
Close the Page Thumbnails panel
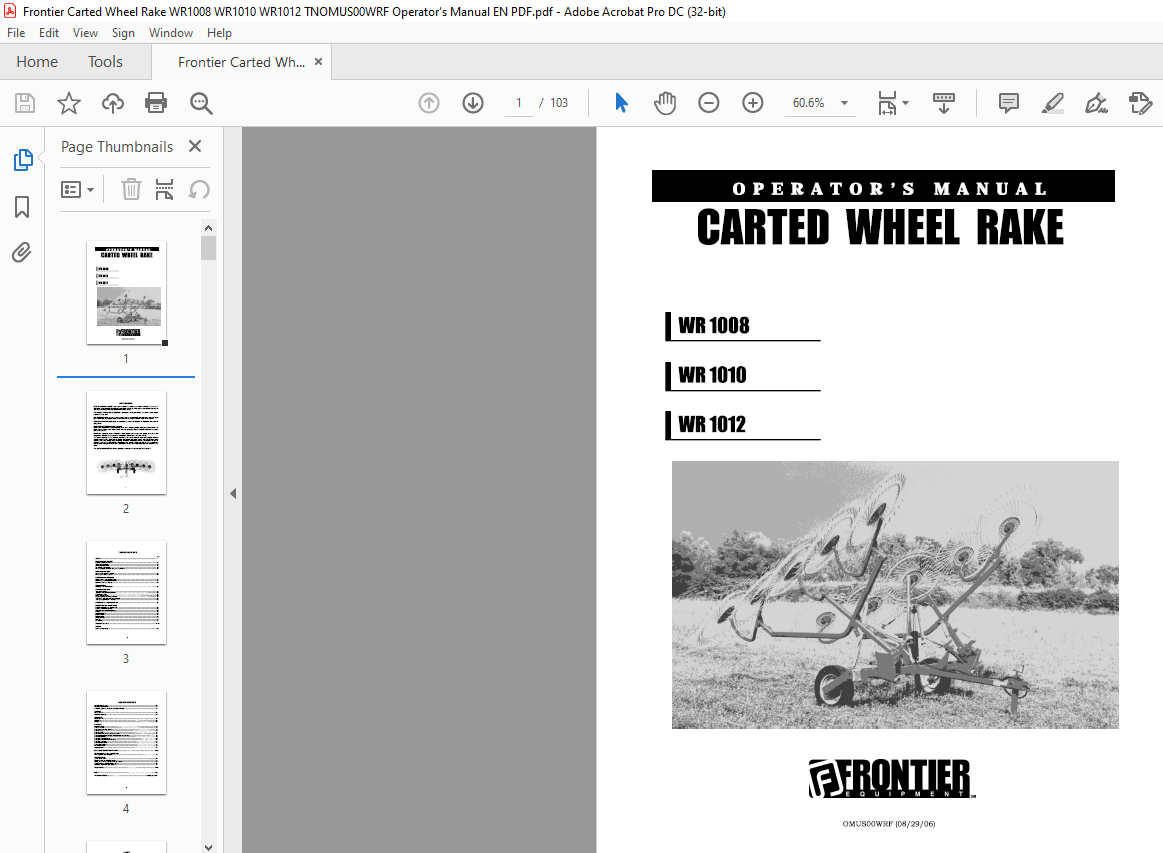click(195, 146)
